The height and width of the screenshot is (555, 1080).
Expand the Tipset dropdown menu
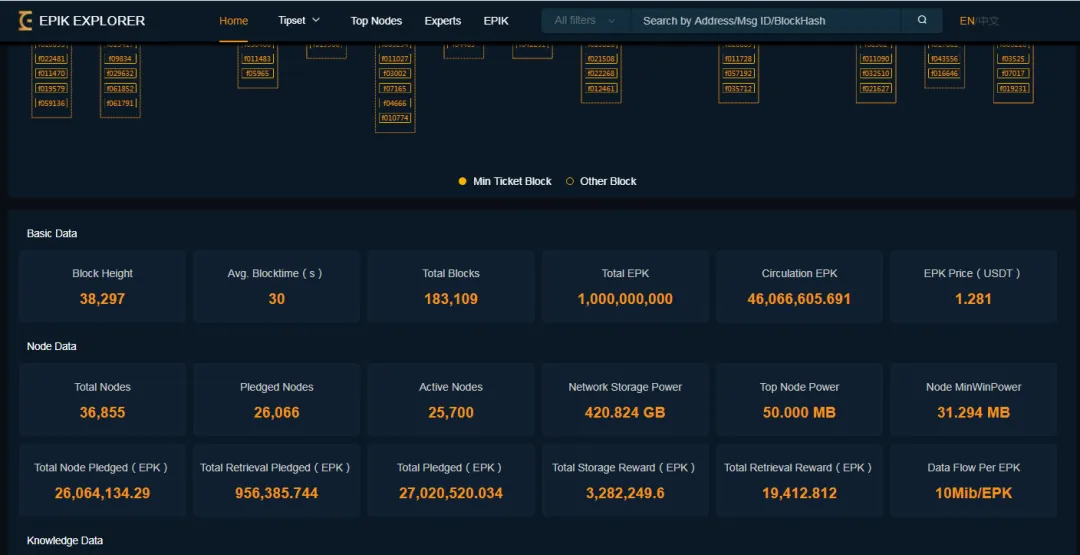click(299, 21)
